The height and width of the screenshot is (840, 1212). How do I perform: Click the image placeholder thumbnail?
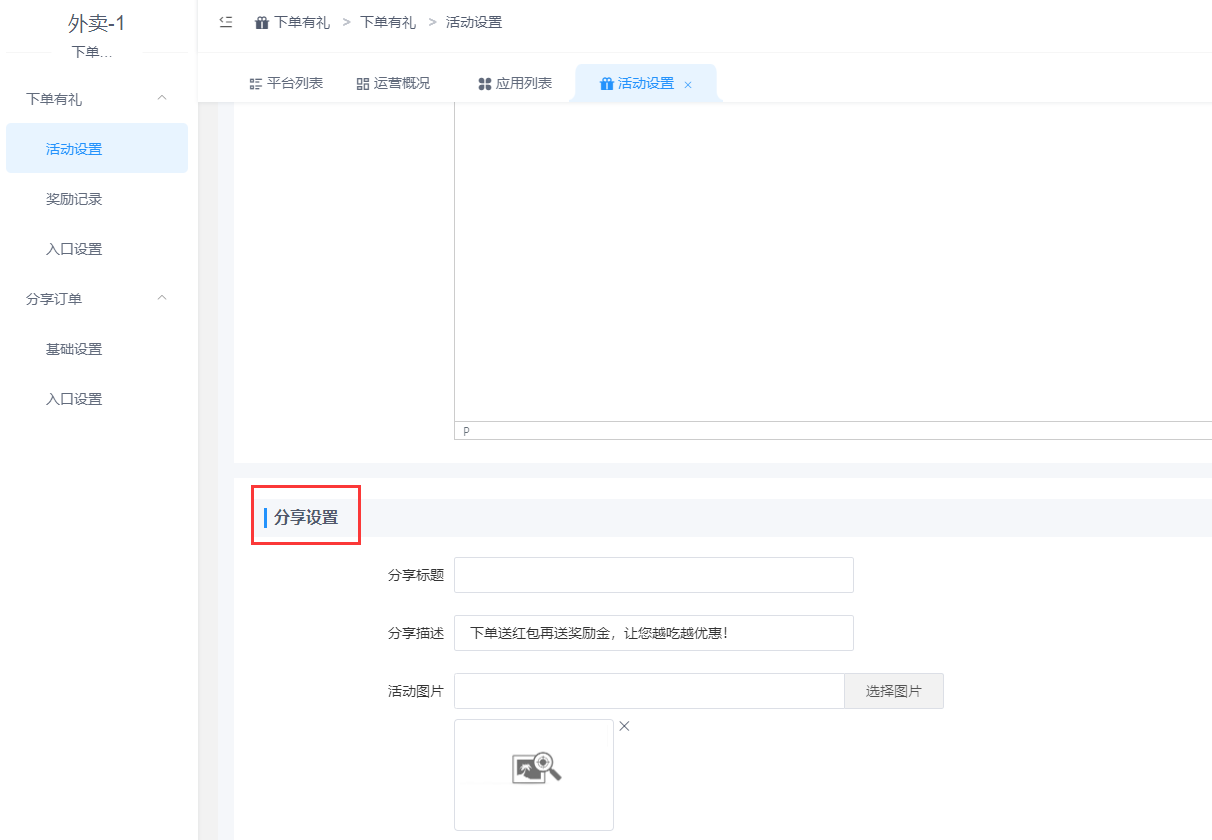tap(534, 774)
